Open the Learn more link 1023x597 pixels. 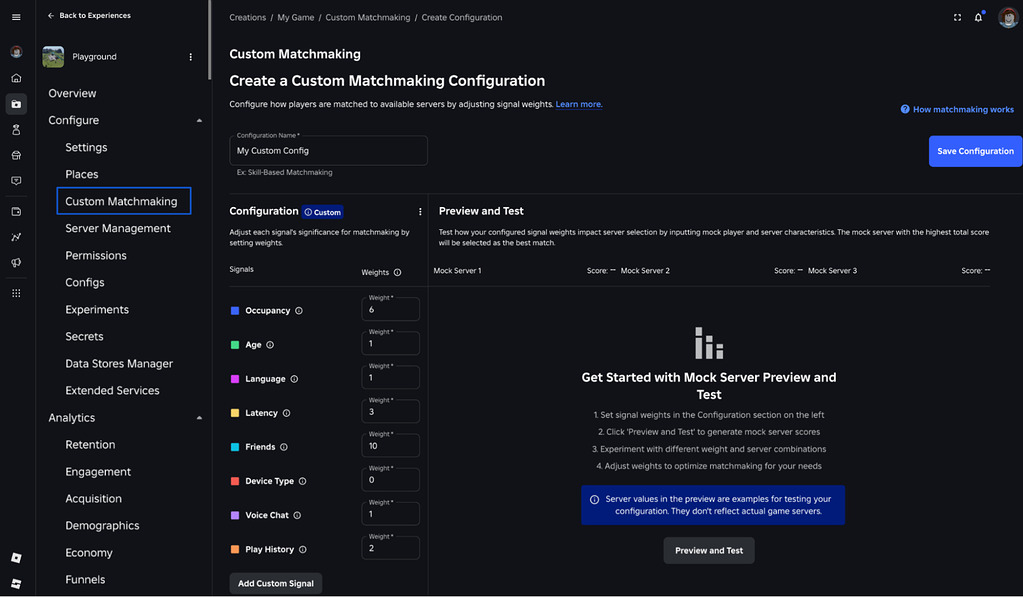tap(578, 103)
